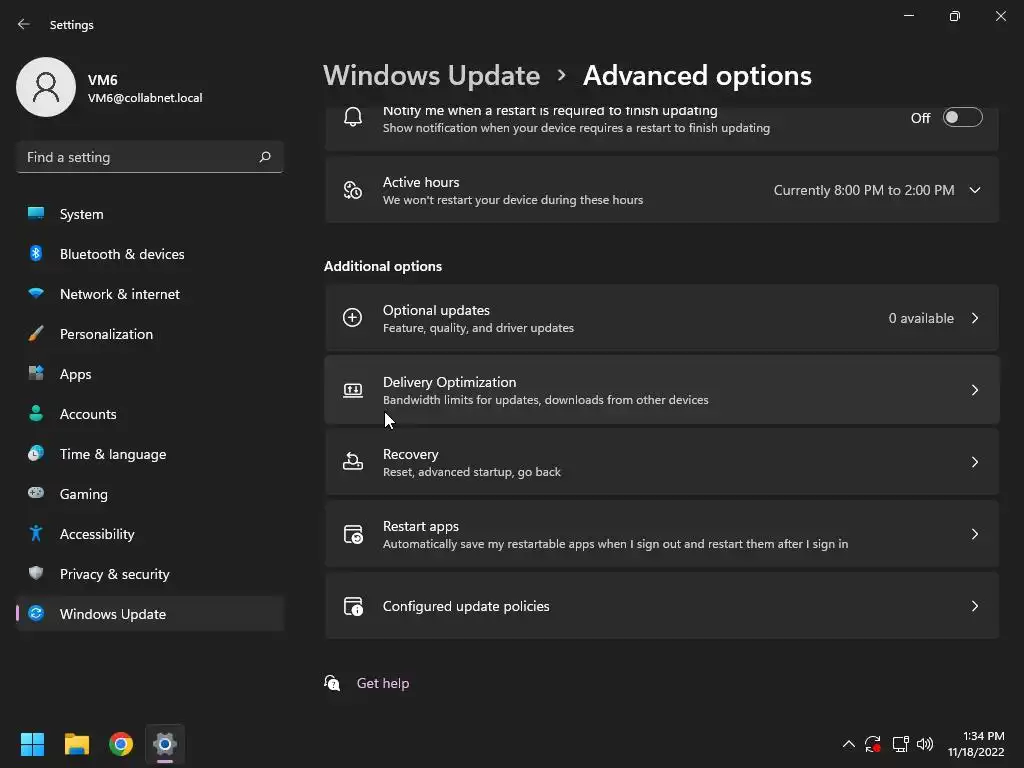Click the Accounts person icon
Viewport: 1024px width, 768px height.
pyautogui.click(x=36, y=413)
